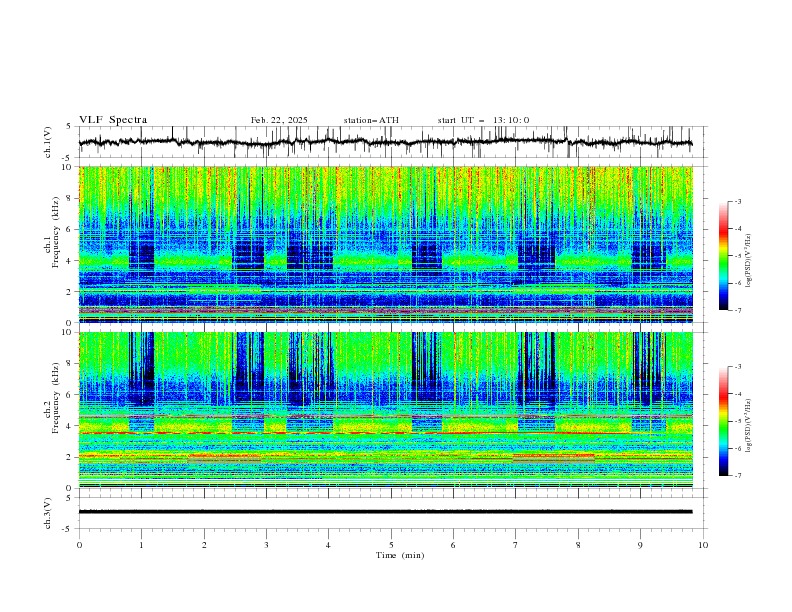Click the upper color scale bar for ch.1
Image resolution: width=792 pixels, height=612 pixels.
[723, 255]
